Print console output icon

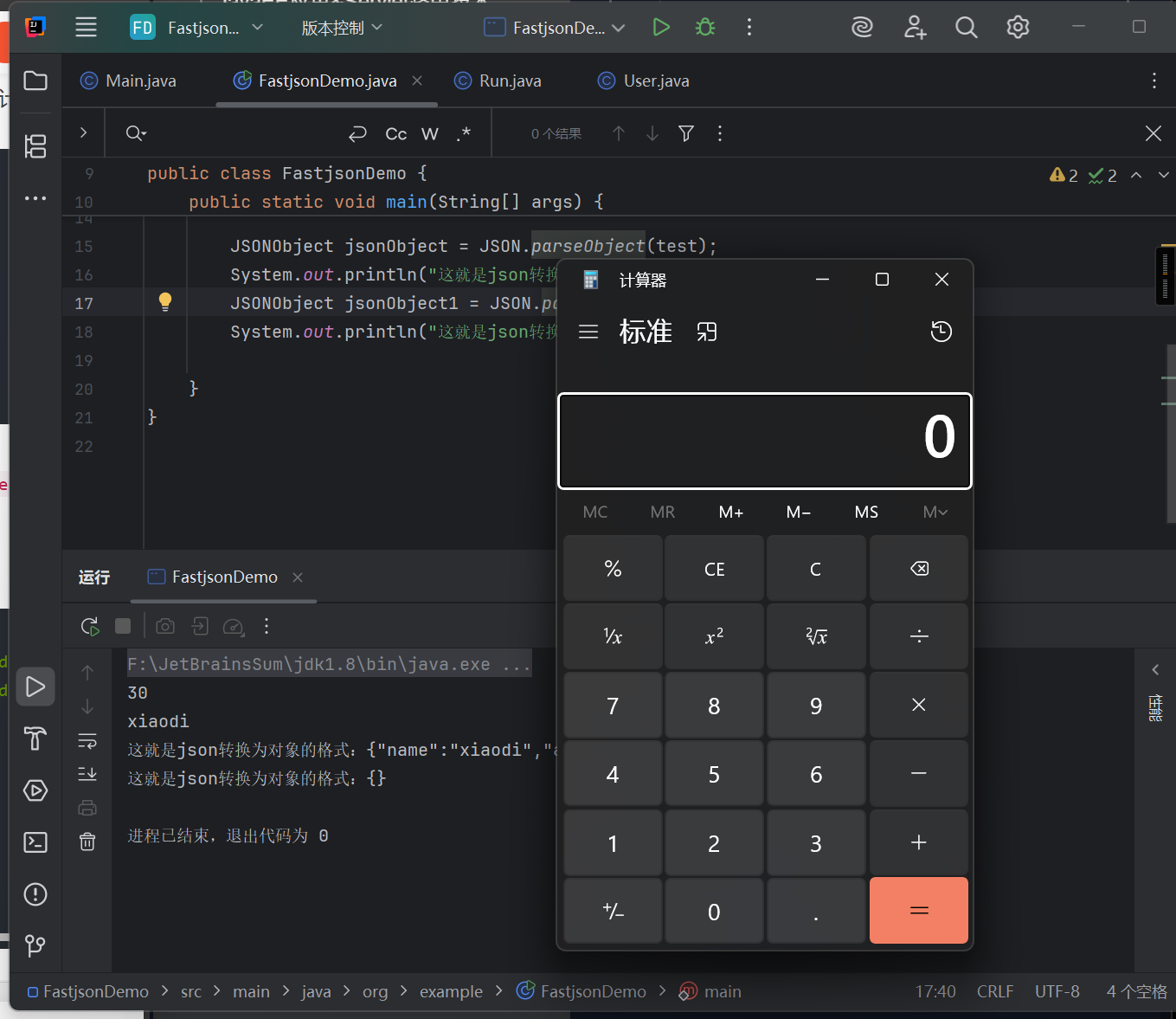click(87, 808)
